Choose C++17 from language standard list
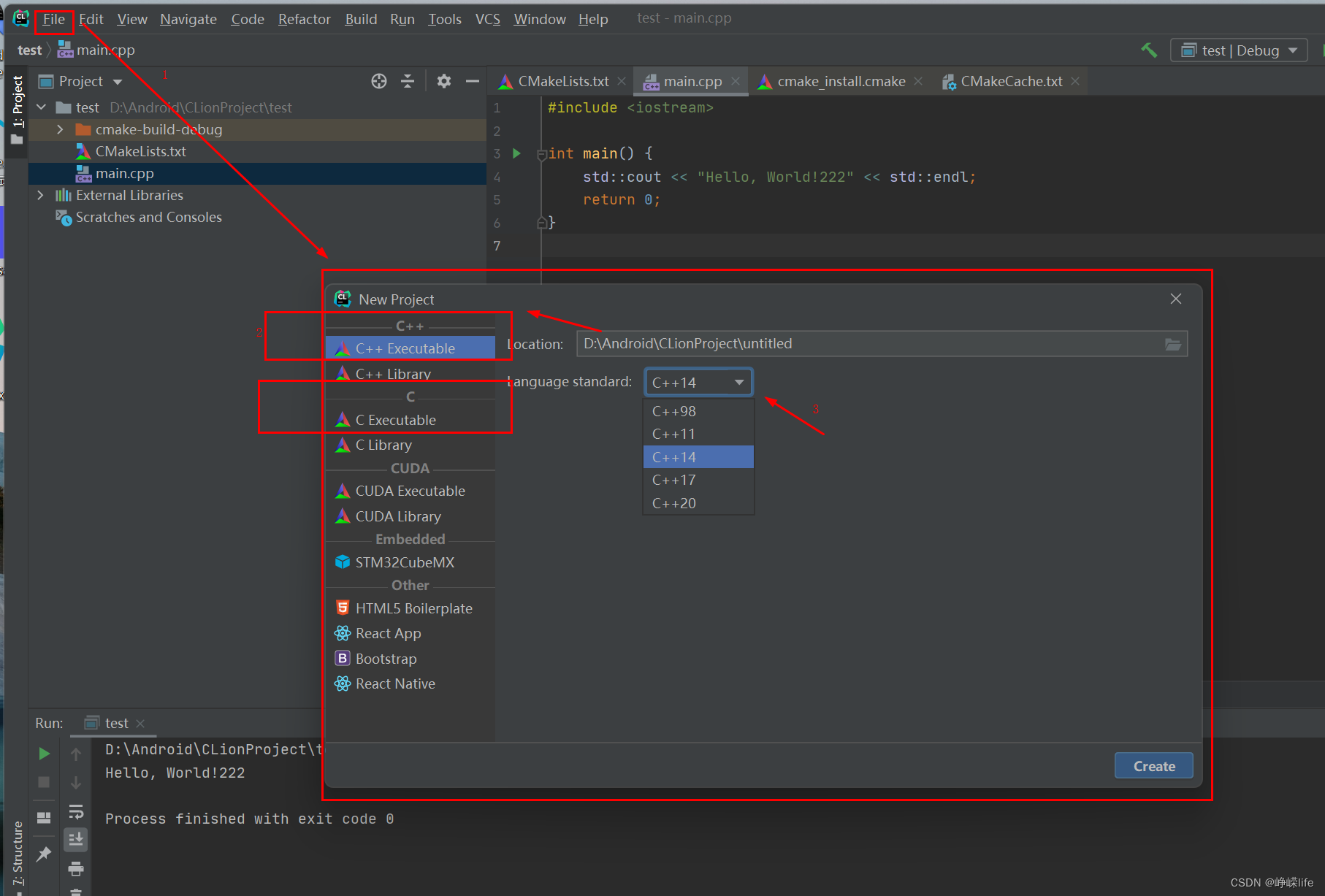 point(698,480)
